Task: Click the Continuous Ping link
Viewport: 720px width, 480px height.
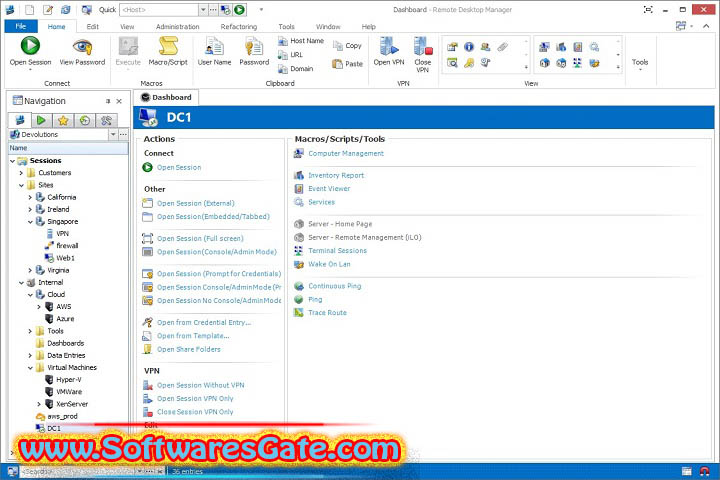Action: point(335,286)
